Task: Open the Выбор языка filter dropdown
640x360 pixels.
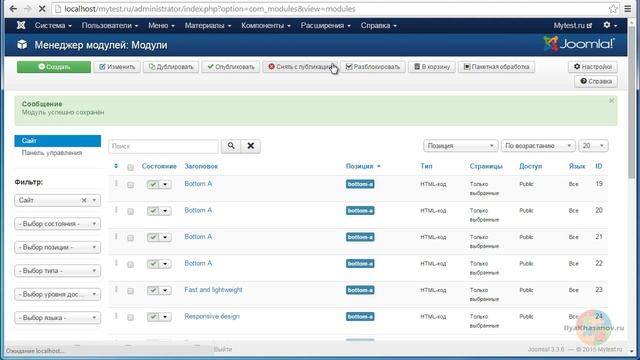Action: point(58,318)
